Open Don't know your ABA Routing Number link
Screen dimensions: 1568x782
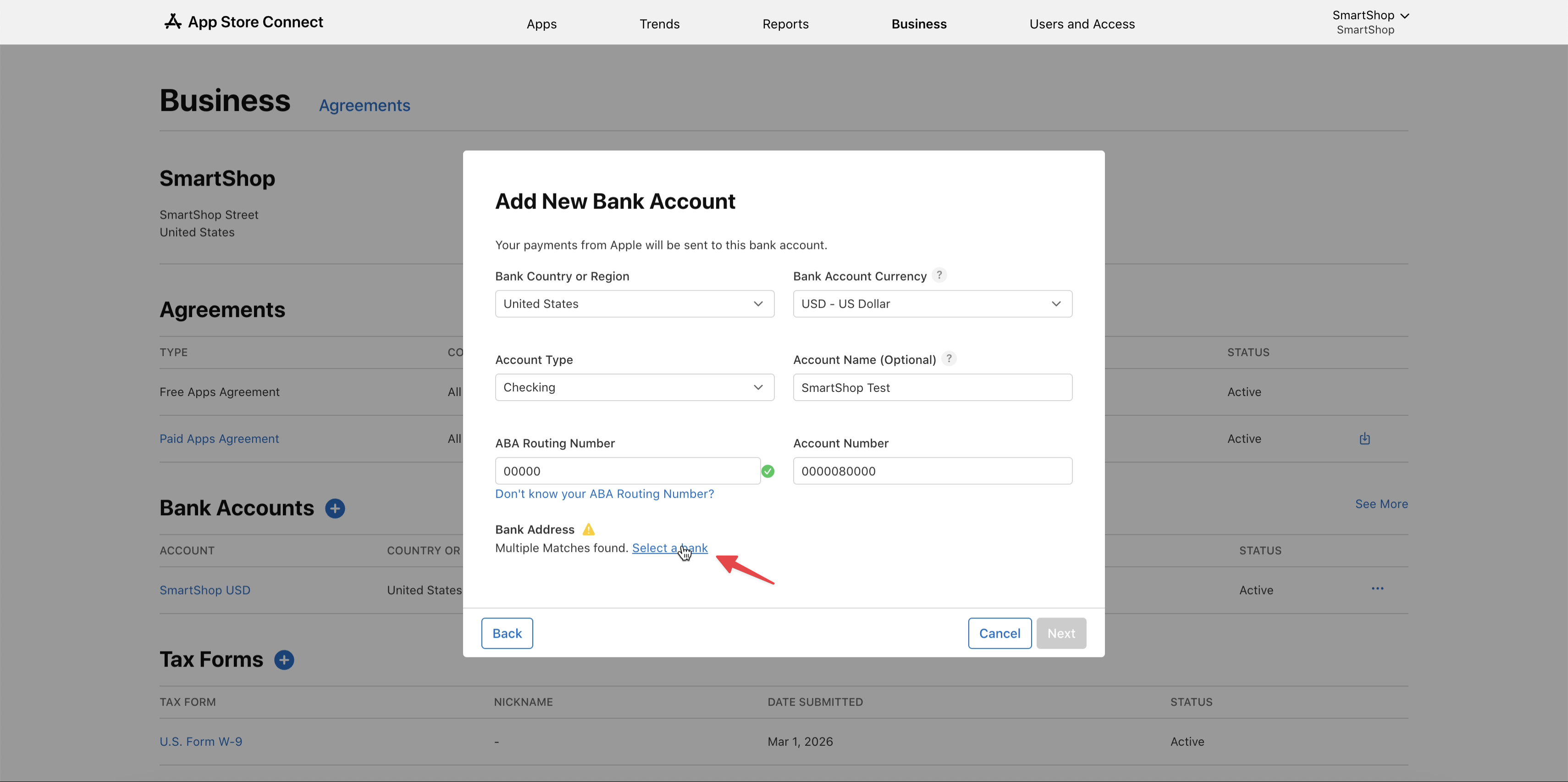pos(604,494)
